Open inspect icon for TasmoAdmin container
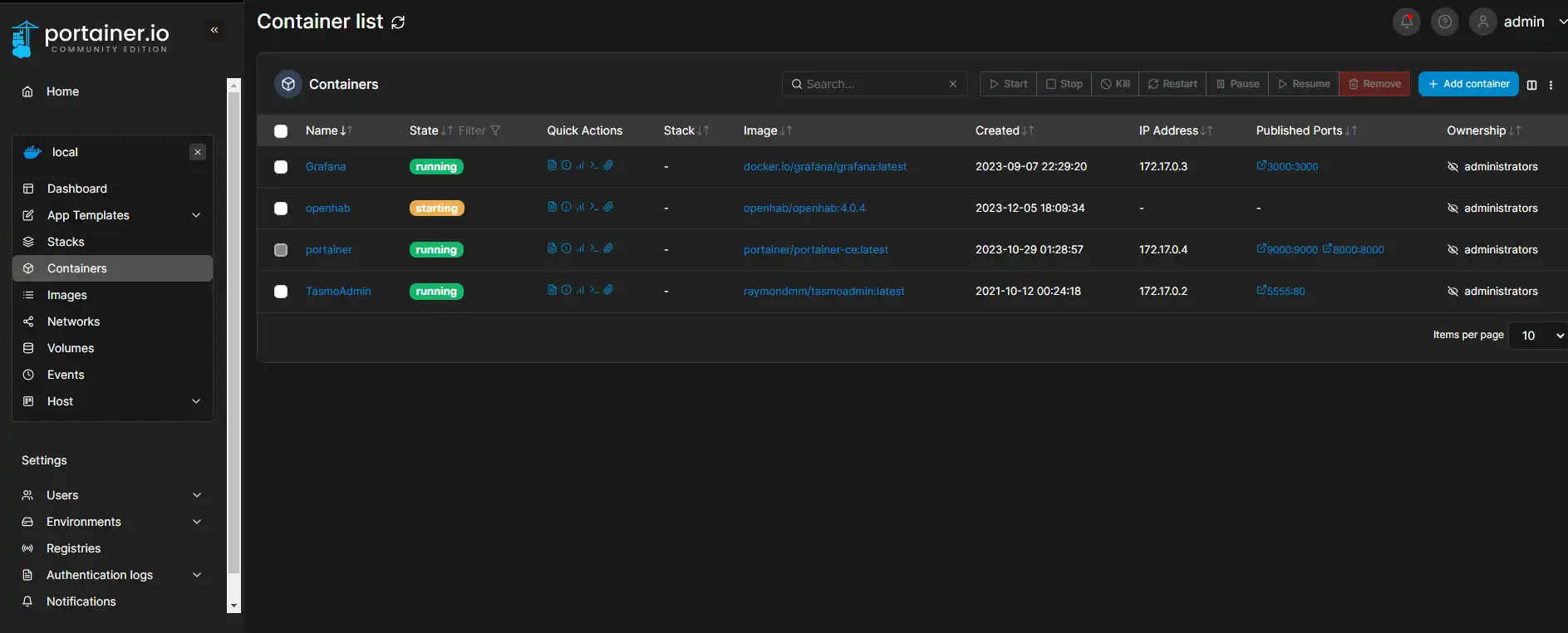 click(566, 290)
